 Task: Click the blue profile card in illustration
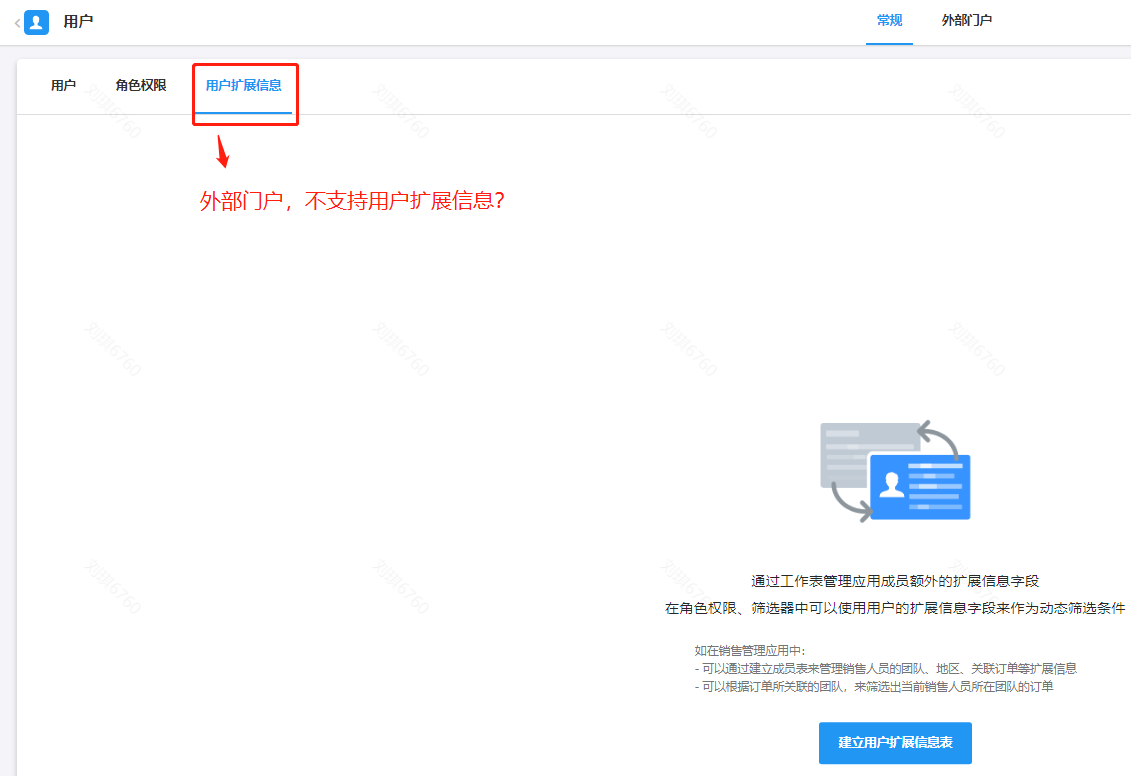[920, 486]
